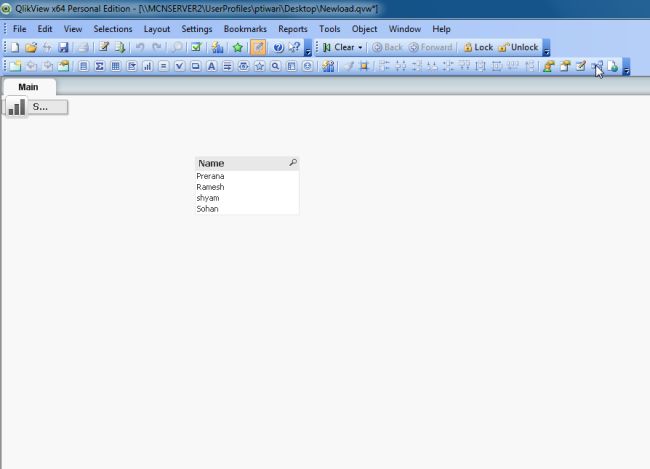This screenshot has height=469, width=650.
Task: Create a Statistics Box with the sigma icon
Action: [x=99, y=66]
